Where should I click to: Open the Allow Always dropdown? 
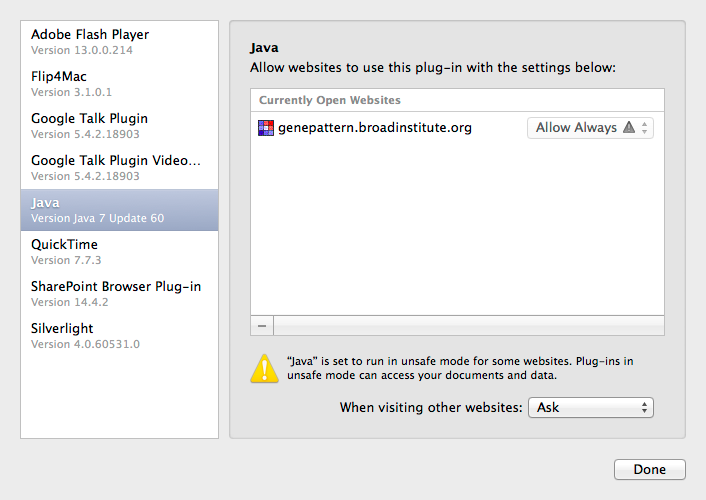(x=590, y=128)
